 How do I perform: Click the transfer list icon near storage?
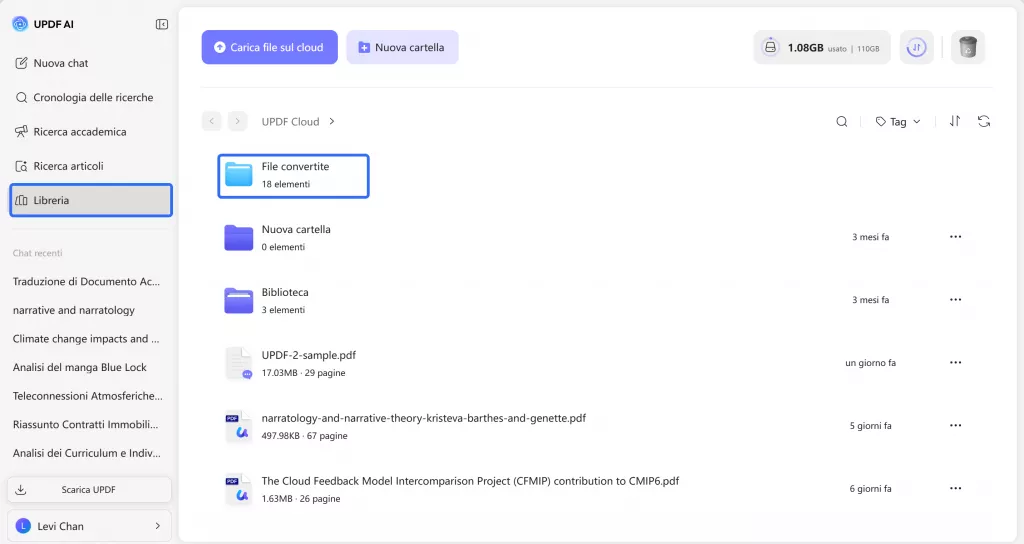917,47
